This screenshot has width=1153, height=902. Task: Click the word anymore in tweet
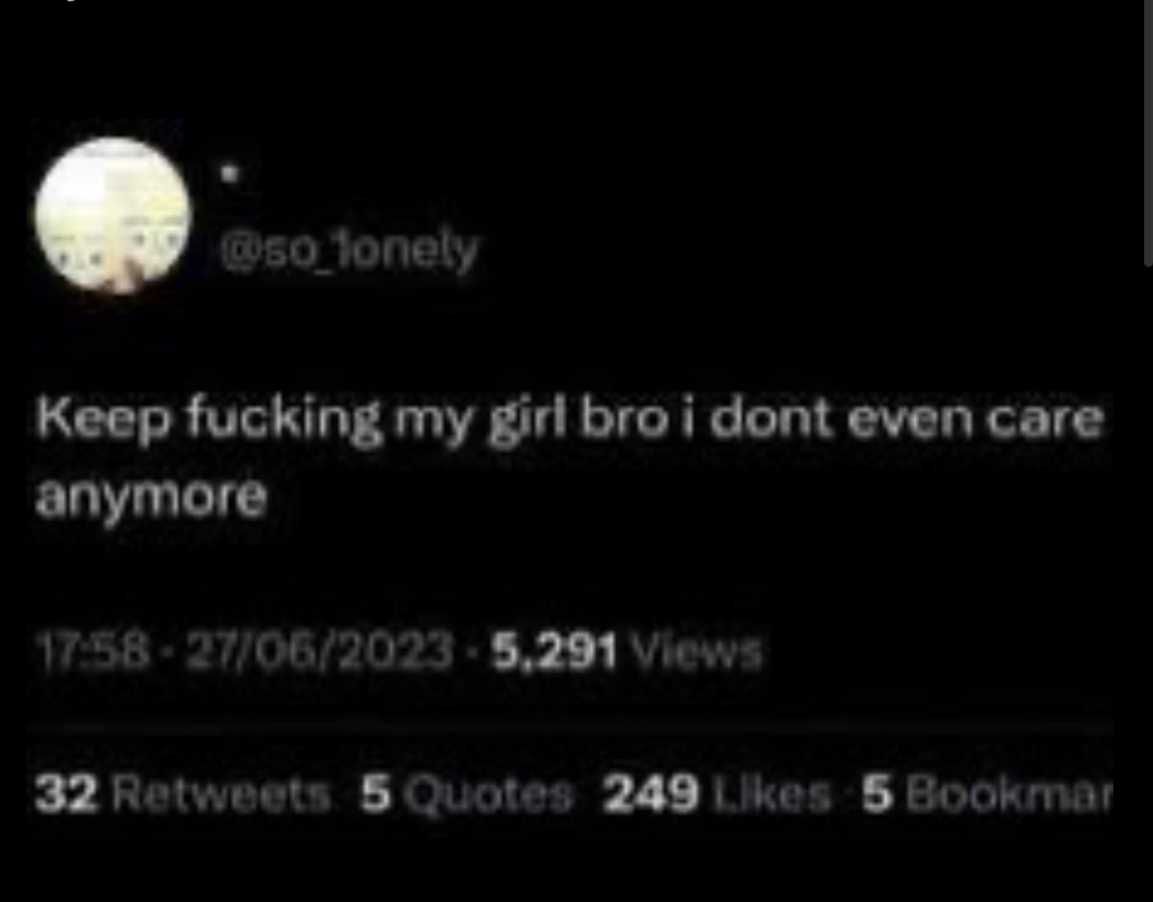[x=151, y=499]
